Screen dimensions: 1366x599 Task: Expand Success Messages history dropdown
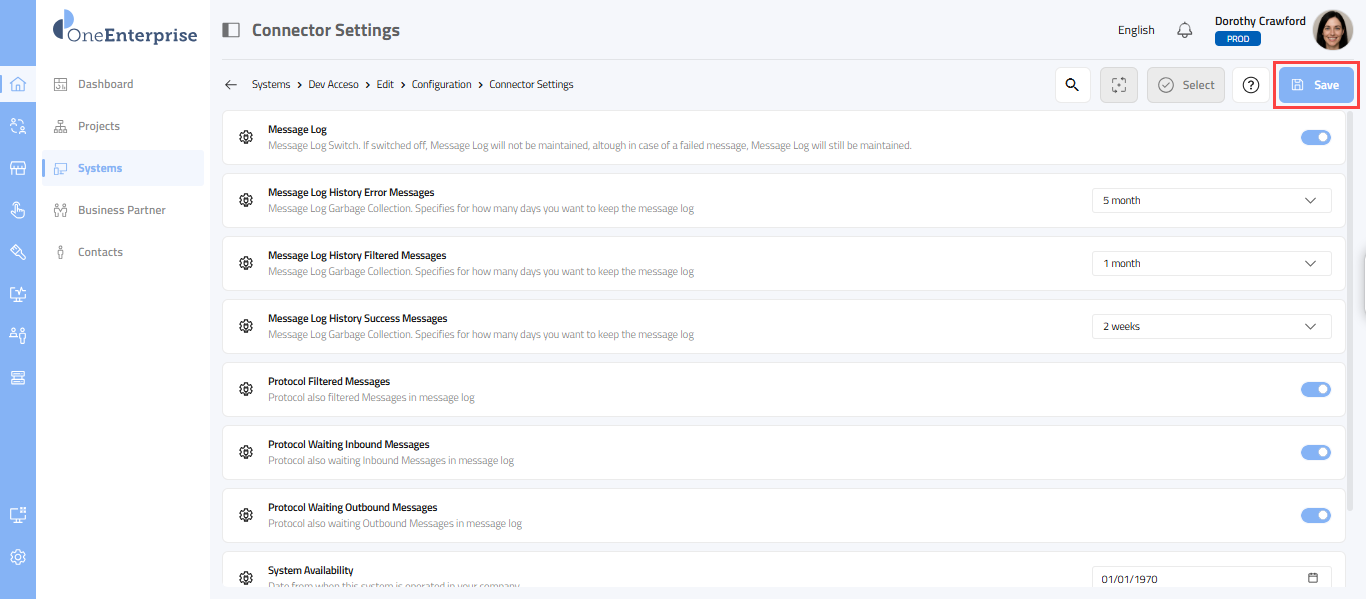(x=1211, y=327)
